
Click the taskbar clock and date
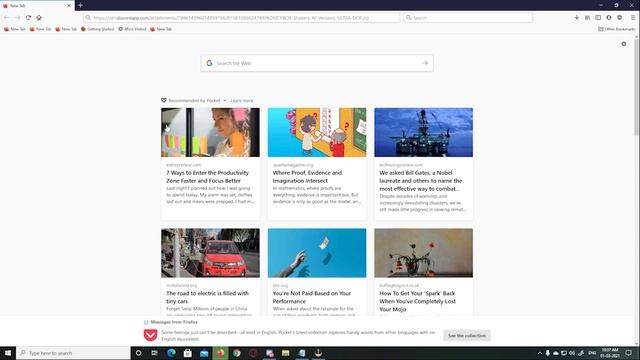click(610, 353)
